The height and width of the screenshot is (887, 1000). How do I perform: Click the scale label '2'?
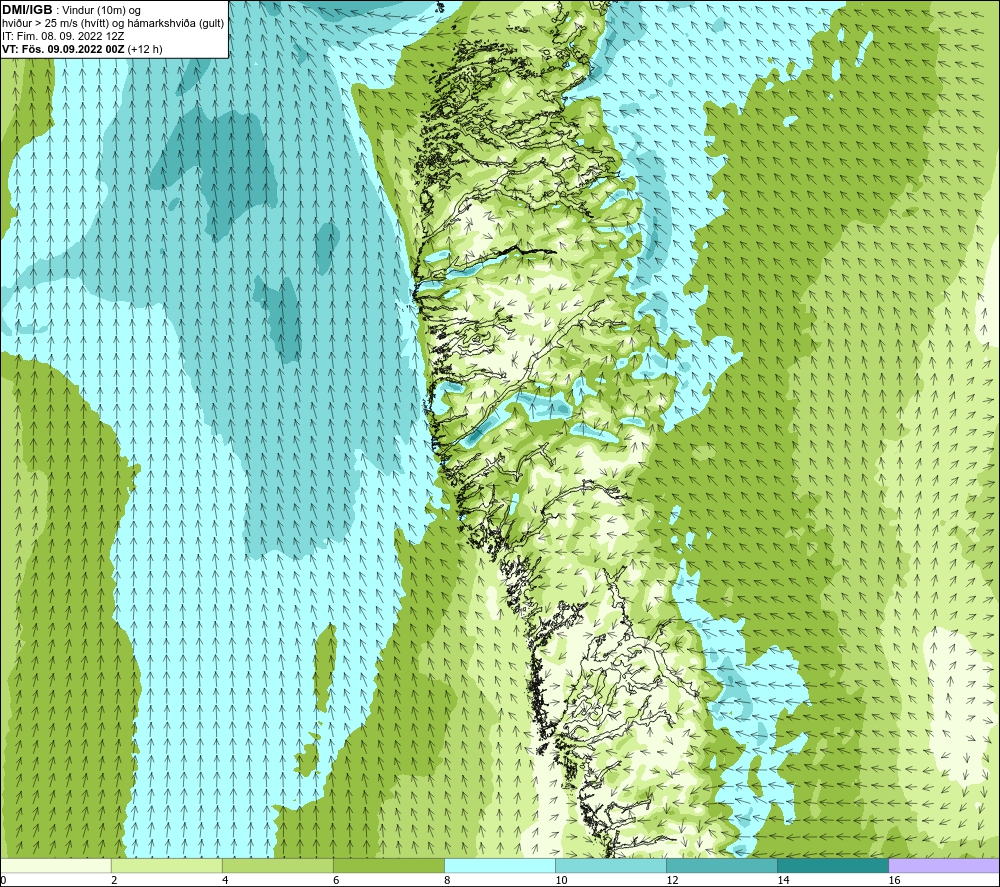(114, 881)
